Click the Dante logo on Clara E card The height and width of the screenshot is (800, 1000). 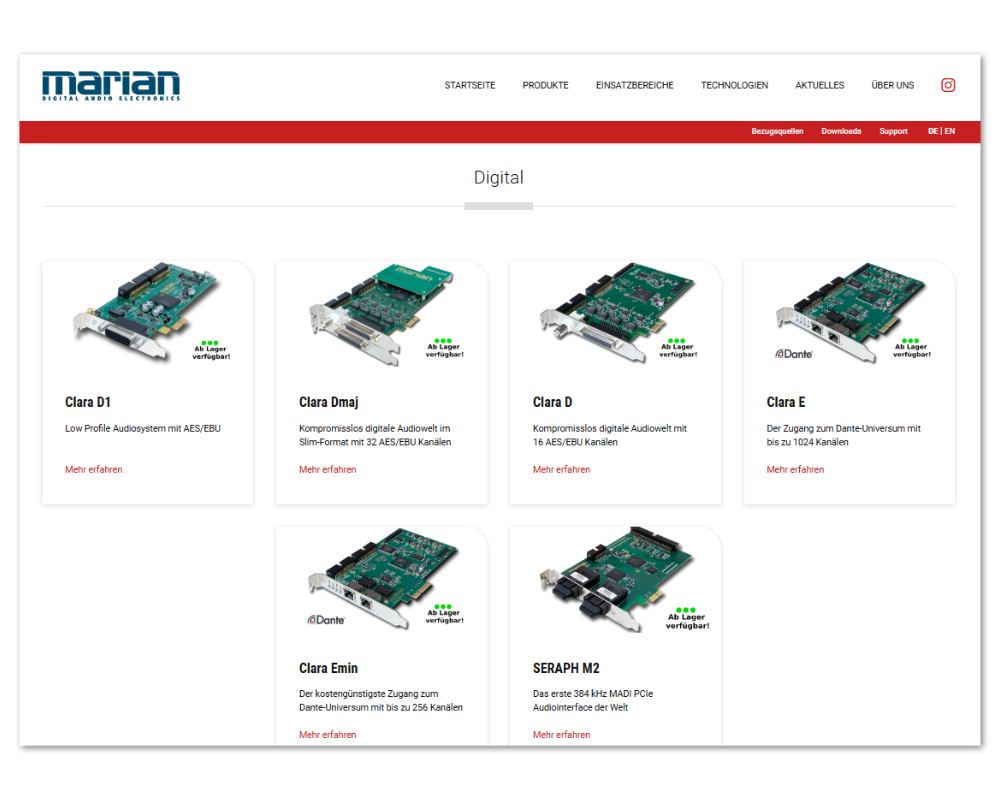click(x=794, y=354)
